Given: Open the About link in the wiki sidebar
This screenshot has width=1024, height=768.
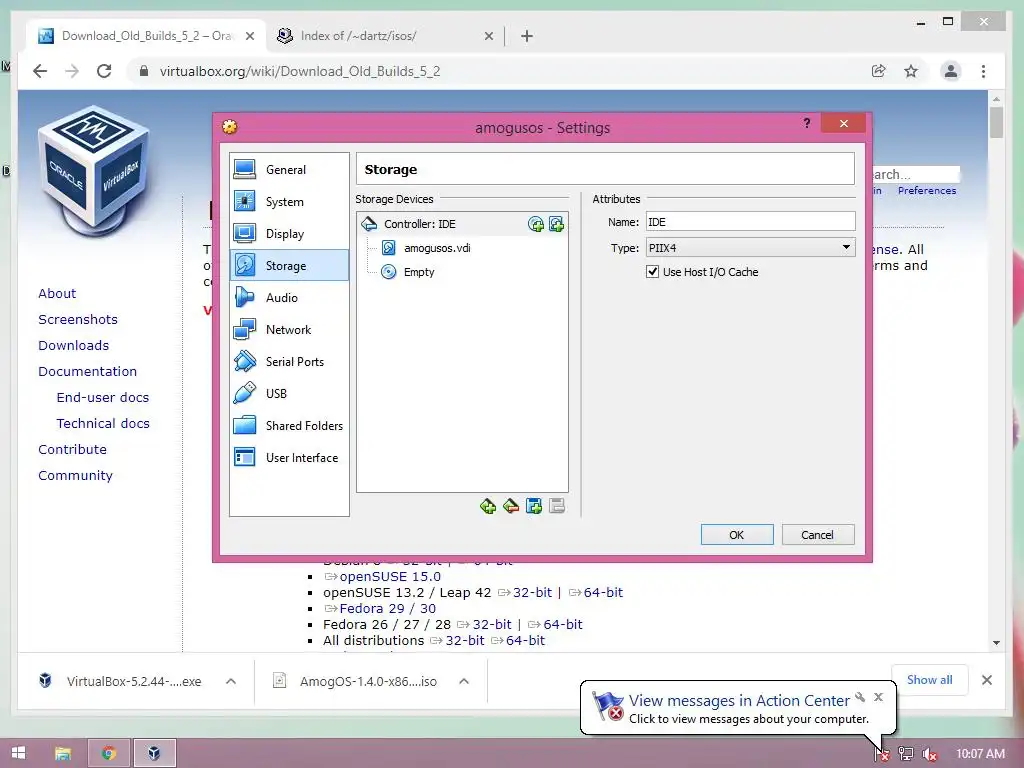Looking at the screenshot, I should (57, 293).
